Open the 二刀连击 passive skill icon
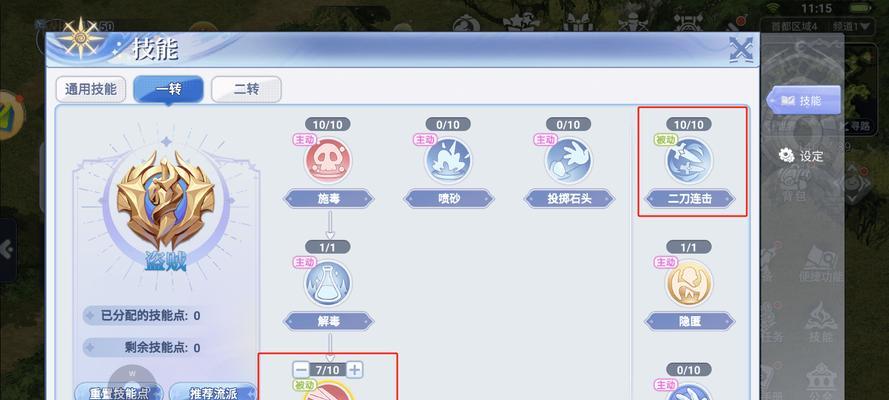The image size is (889, 400). [689, 160]
